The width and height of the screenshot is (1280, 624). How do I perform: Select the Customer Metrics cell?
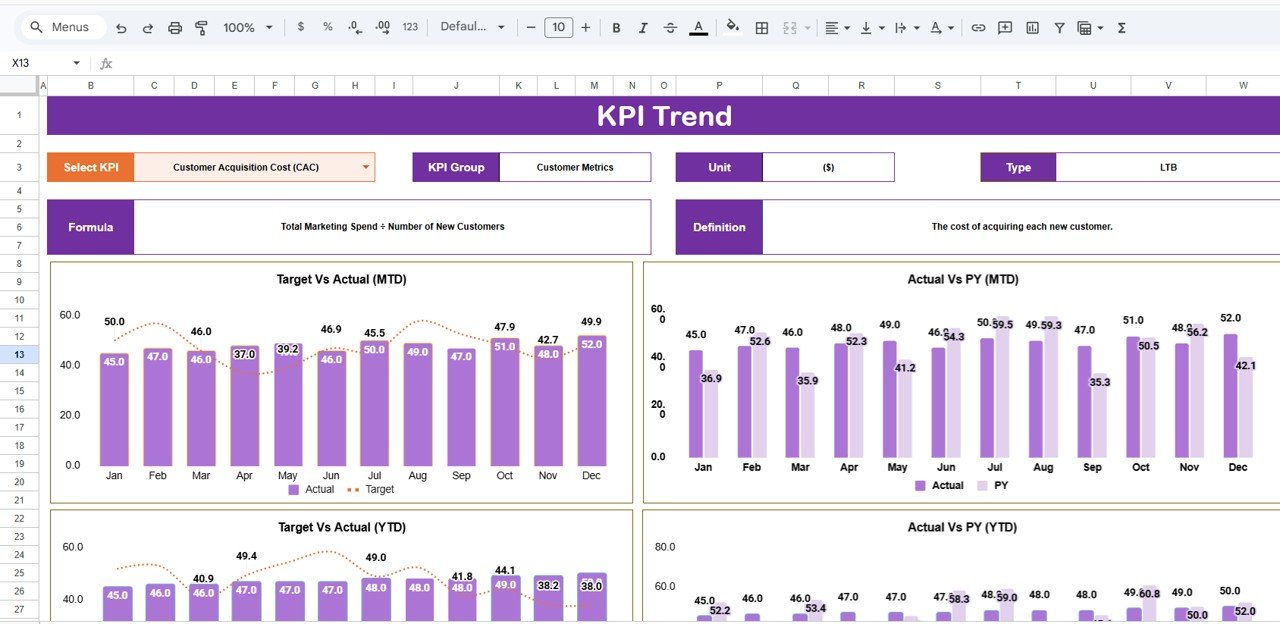pos(575,167)
